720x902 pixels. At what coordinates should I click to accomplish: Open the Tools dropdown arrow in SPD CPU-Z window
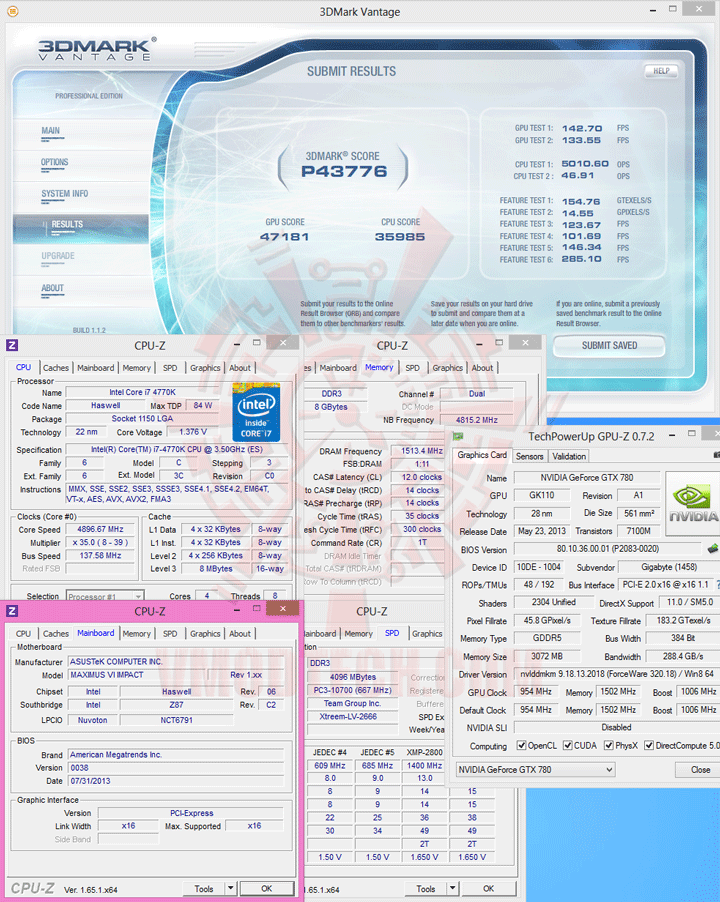point(452,888)
